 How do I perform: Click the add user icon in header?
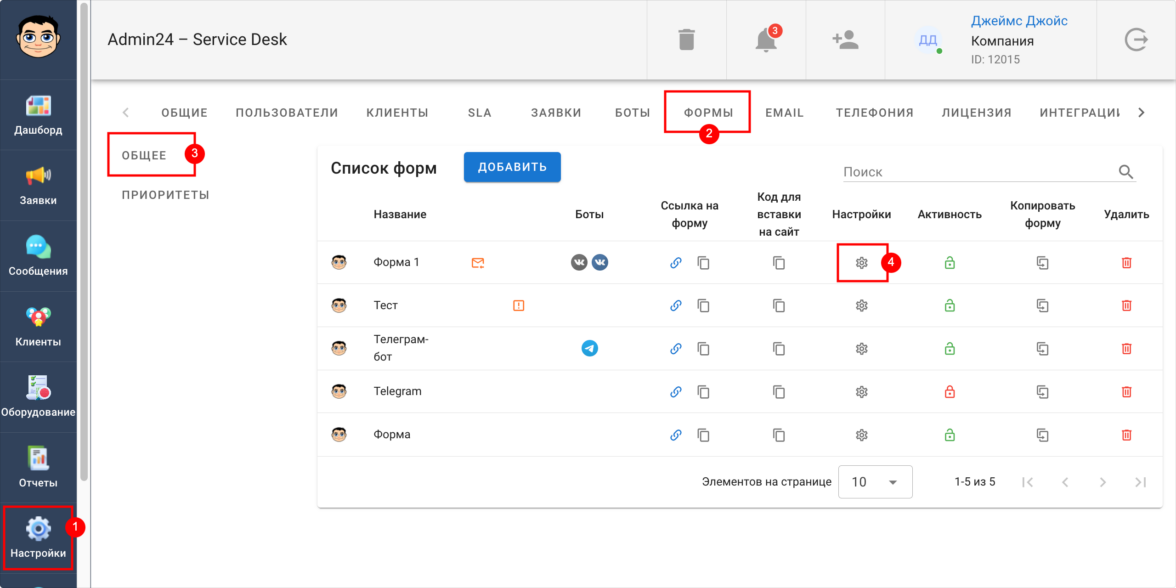845,40
